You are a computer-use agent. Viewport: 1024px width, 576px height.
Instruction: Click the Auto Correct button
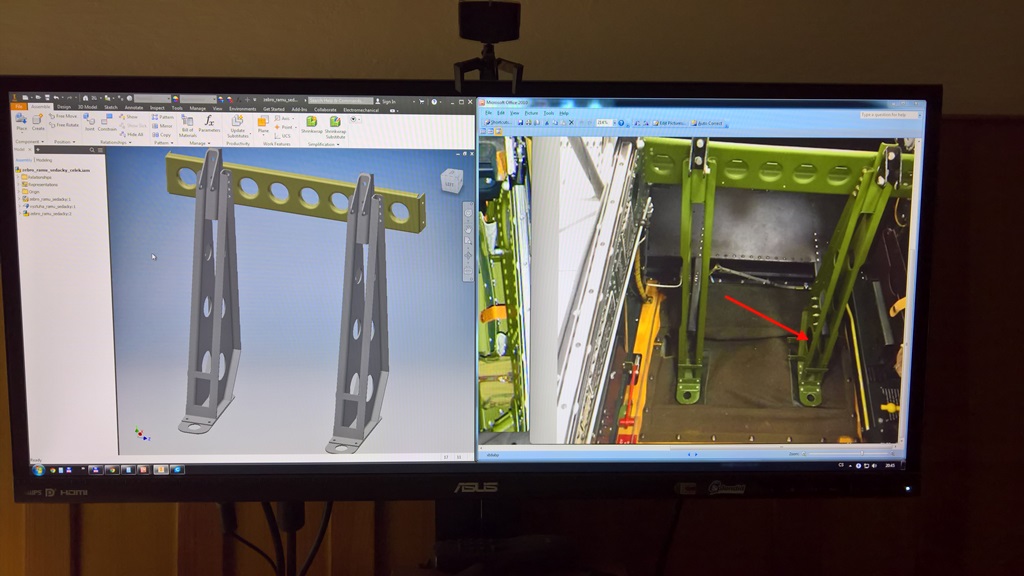click(707, 123)
